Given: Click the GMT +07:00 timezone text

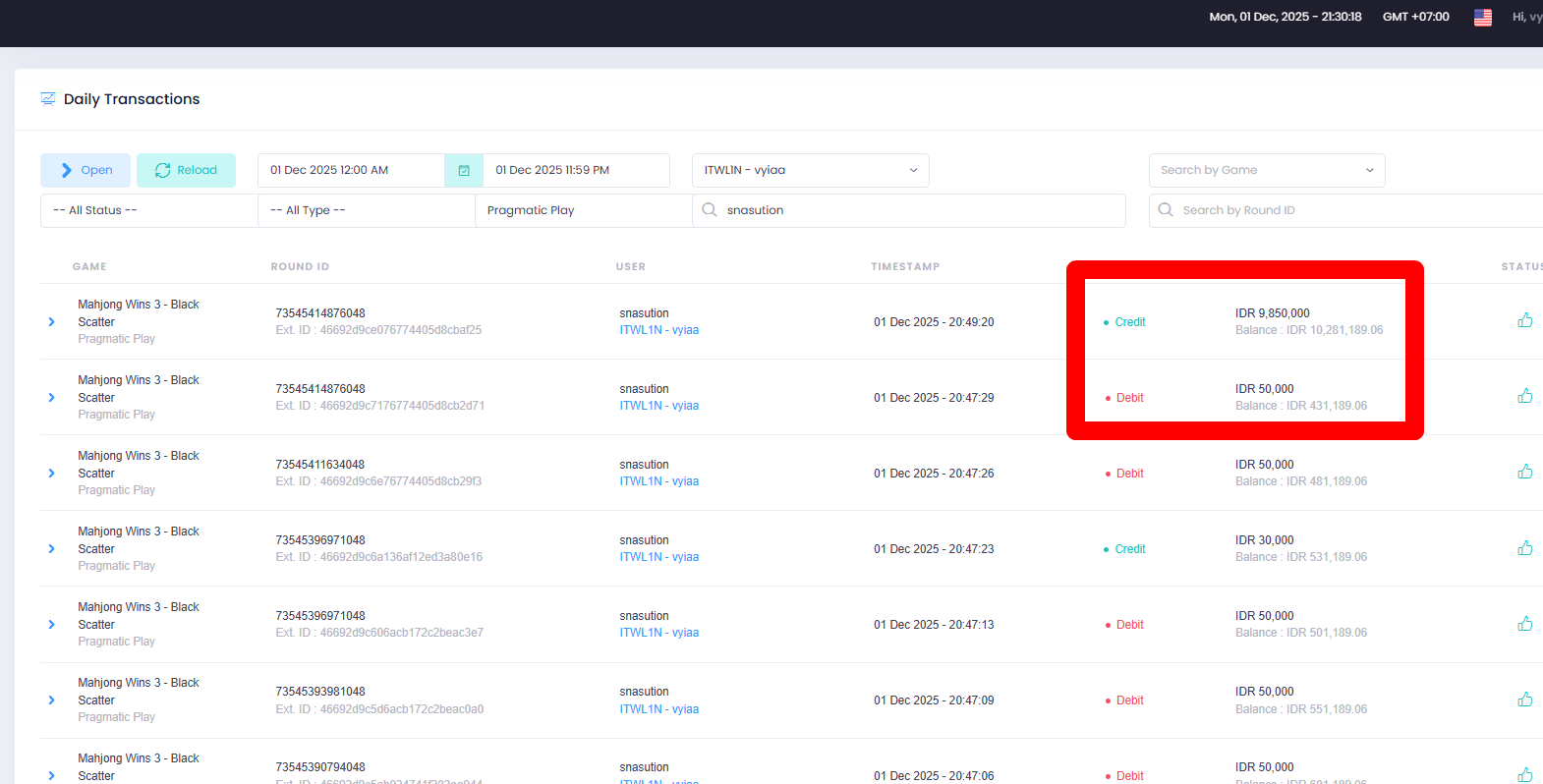Looking at the screenshot, I should tap(1415, 17).
